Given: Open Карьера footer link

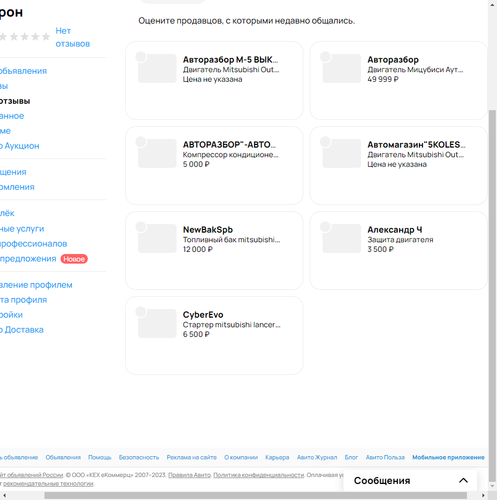Looking at the screenshot, I should tap(277, 457).
